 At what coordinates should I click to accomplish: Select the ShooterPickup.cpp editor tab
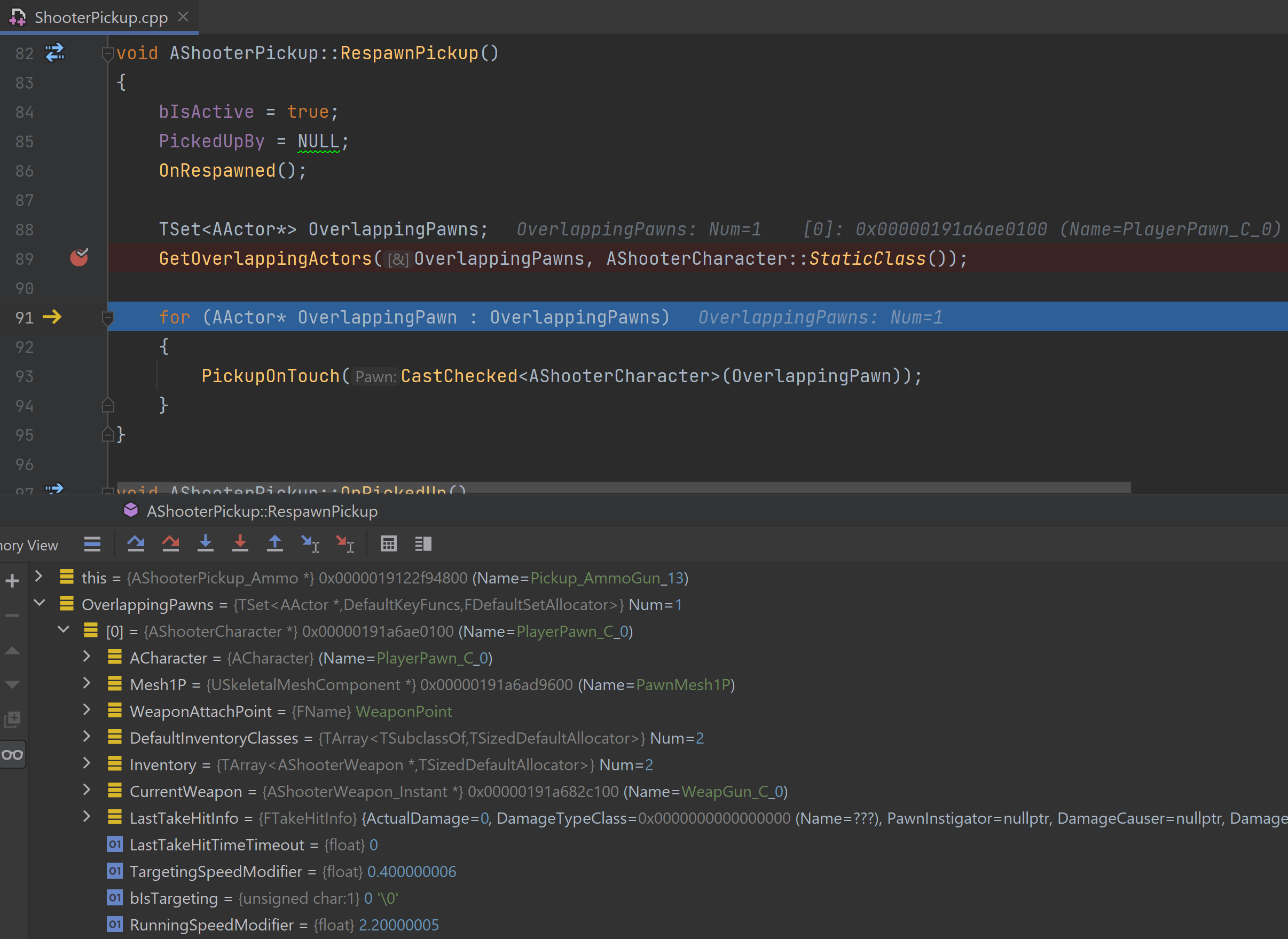click(100, 17)
